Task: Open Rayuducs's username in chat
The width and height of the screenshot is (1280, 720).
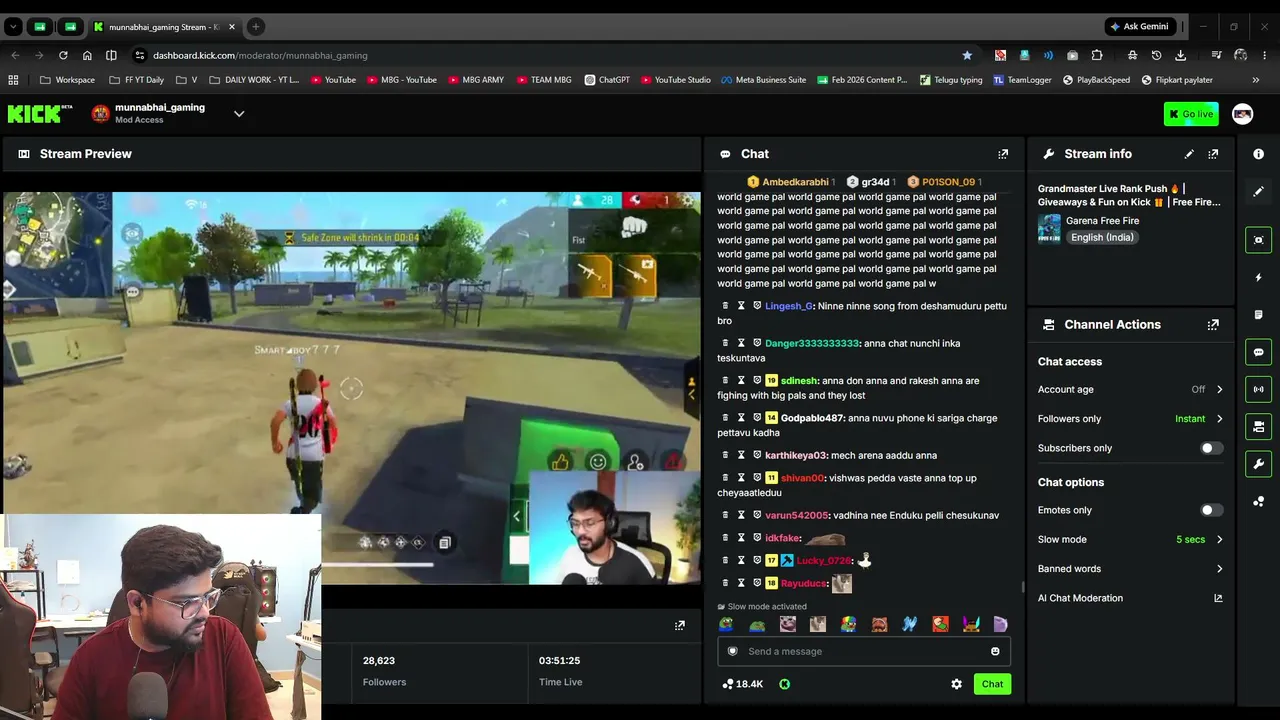Action: 803,583
